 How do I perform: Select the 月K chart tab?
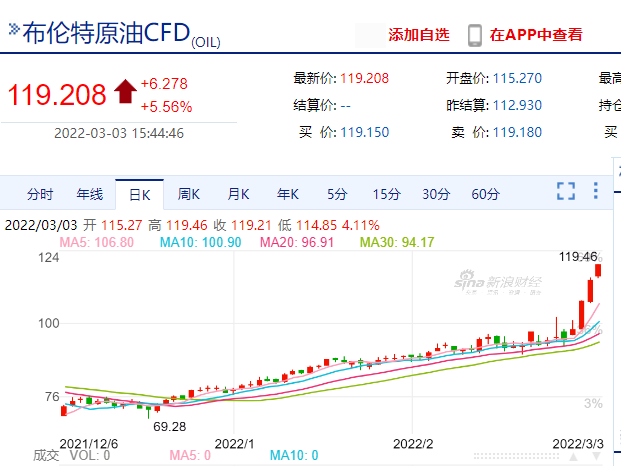coord(238,194)
